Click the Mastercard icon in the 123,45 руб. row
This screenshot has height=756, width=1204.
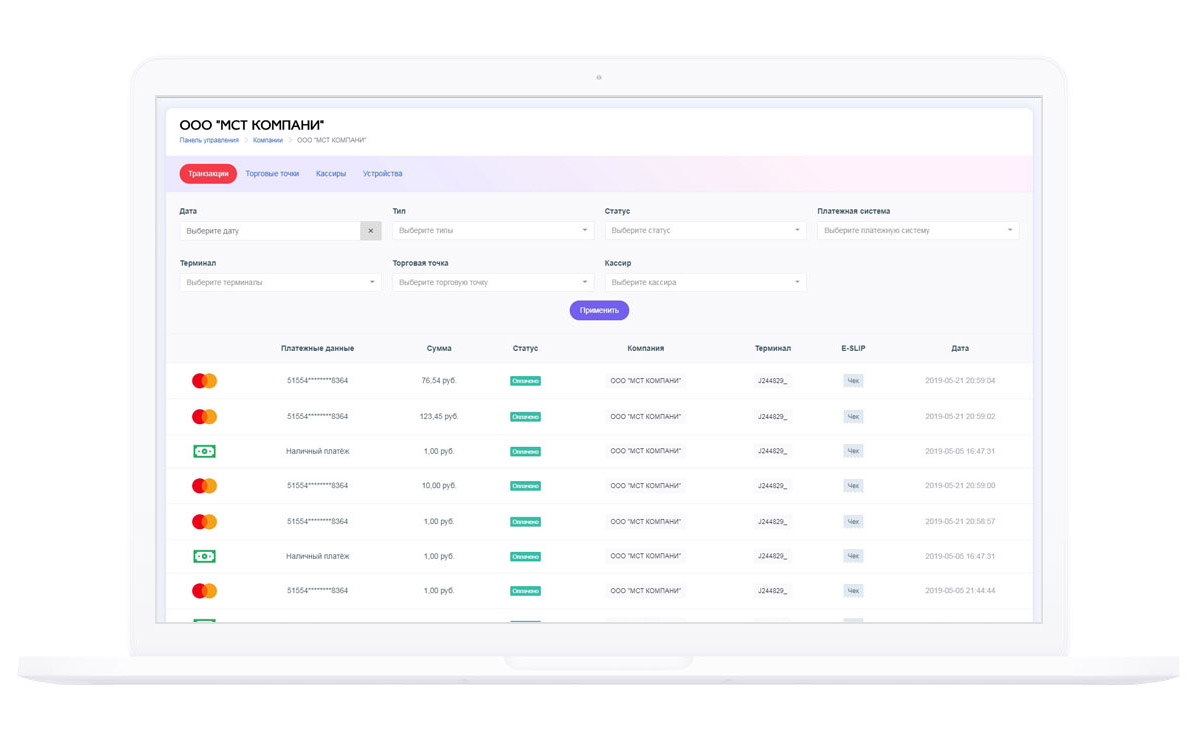(204, 416)
